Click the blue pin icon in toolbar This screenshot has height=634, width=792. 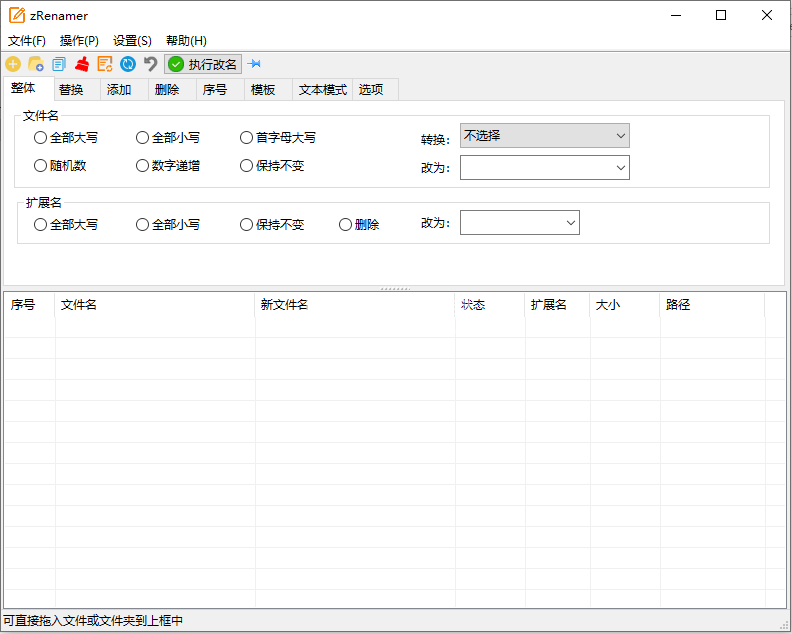[x=255, y=64]
